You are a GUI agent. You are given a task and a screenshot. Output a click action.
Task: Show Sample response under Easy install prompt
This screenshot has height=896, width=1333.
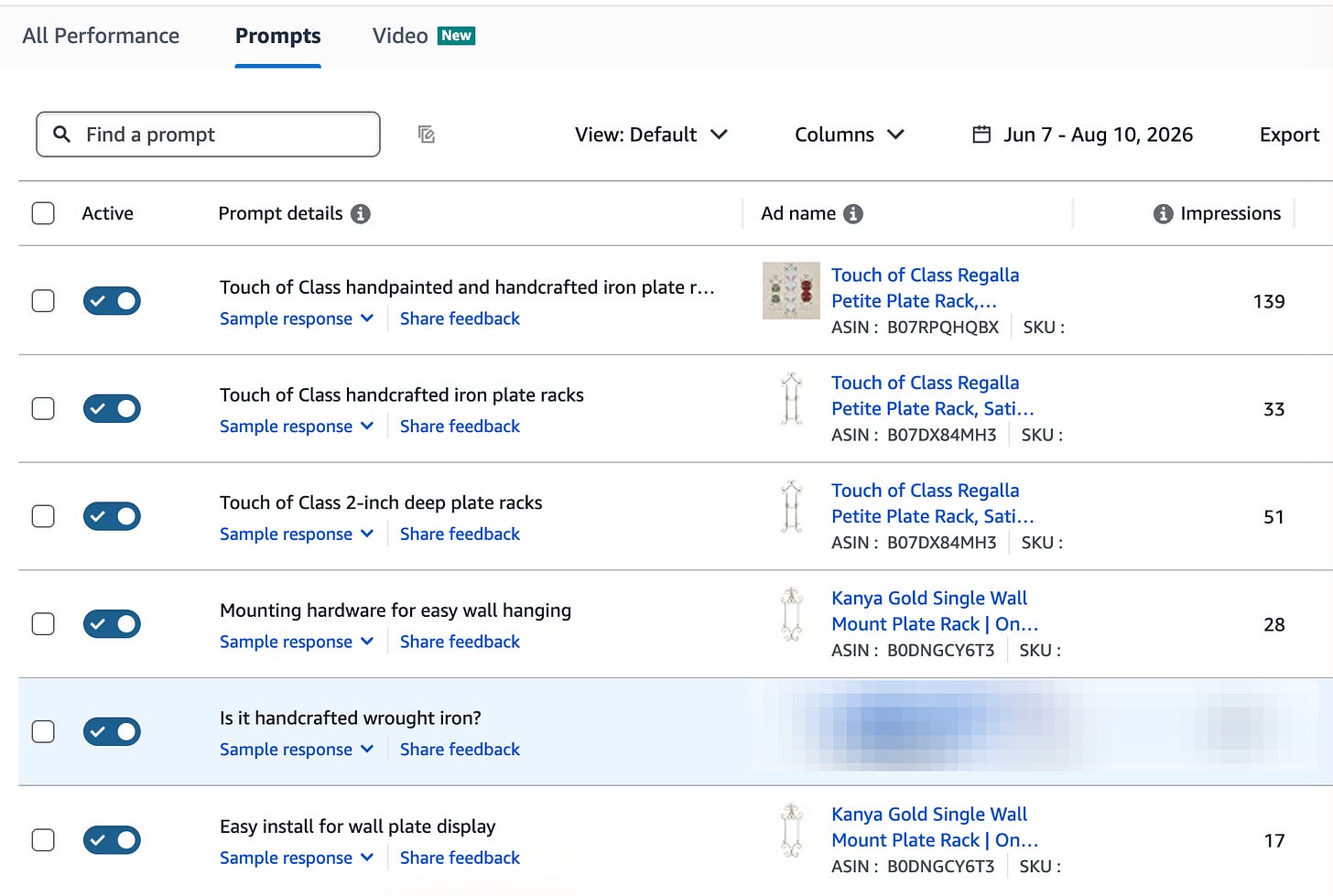tap(297, 858)
